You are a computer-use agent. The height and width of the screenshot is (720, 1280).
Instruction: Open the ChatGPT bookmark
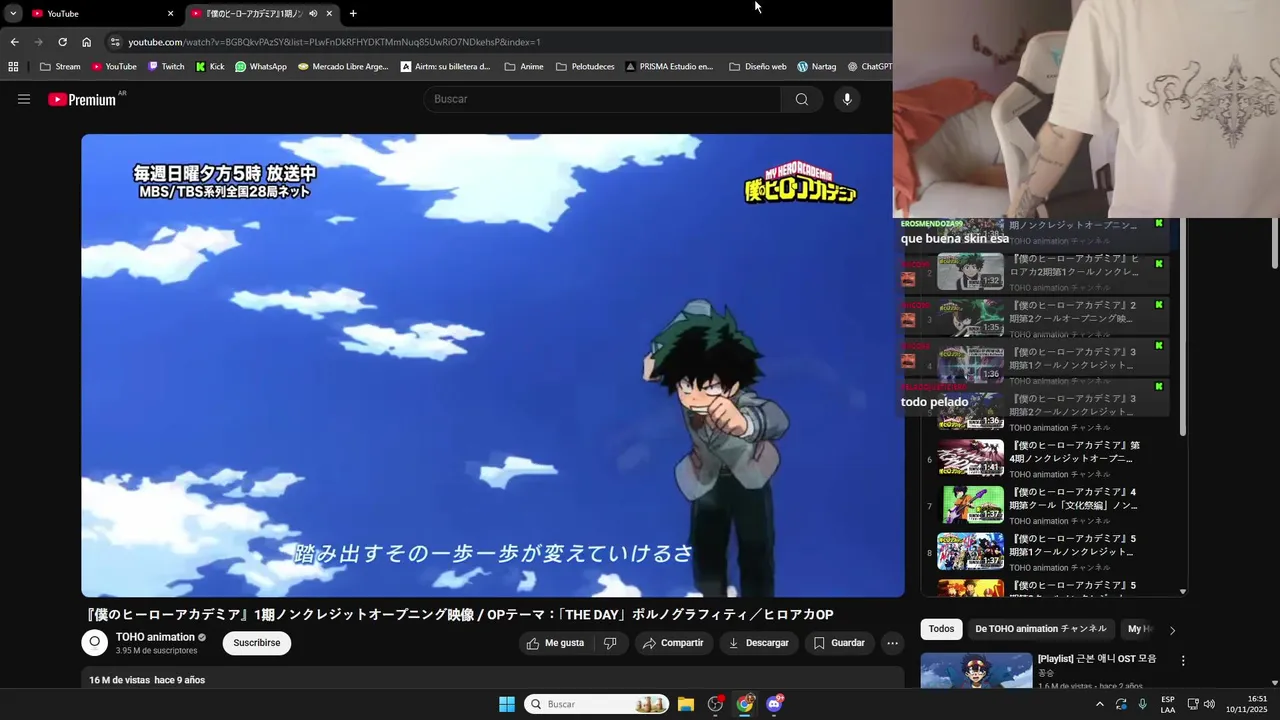click(869, 67)
